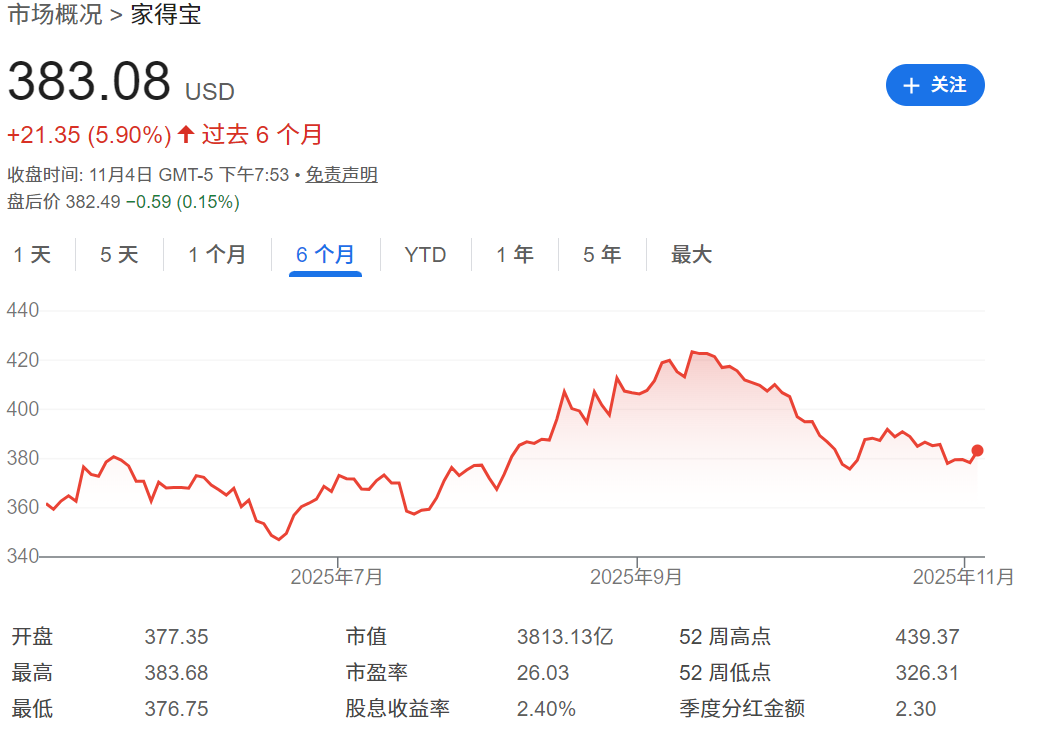Screen dimensions: 1043x735
Task: Select the currently active 6 个月 tab
Action: (x=324, y=255)
